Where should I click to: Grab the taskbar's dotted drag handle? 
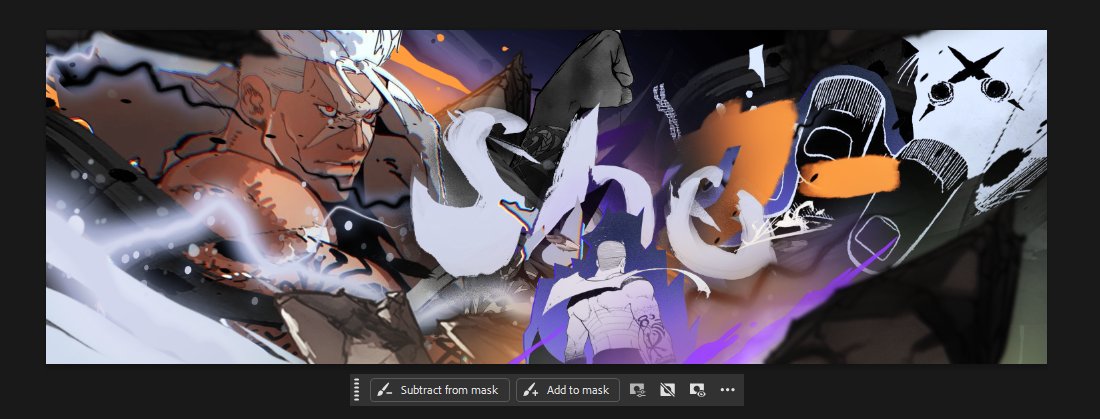(356, 390)
